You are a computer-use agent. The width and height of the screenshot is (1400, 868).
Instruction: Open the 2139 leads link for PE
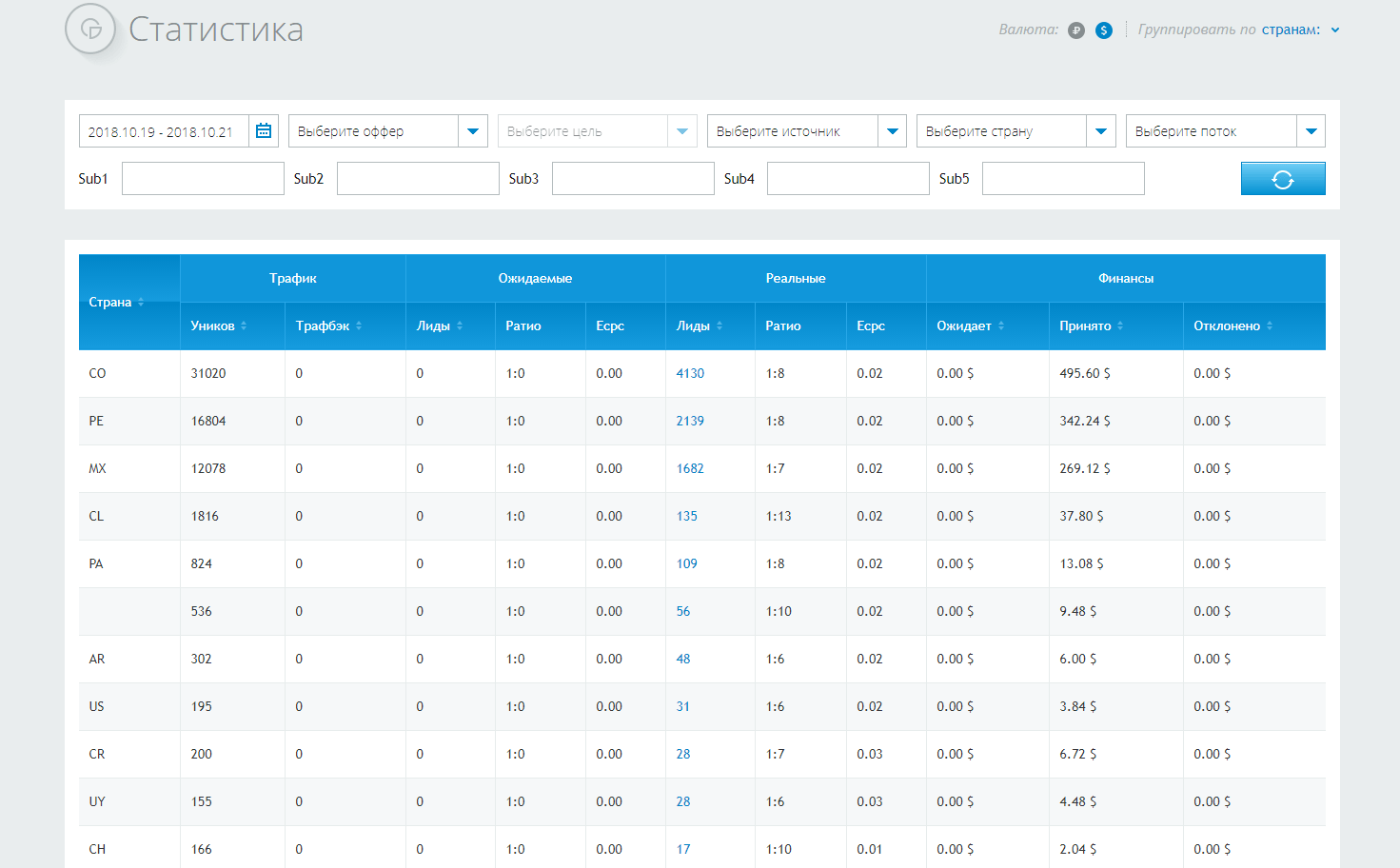pyautogui.click(x=690, y=421)
